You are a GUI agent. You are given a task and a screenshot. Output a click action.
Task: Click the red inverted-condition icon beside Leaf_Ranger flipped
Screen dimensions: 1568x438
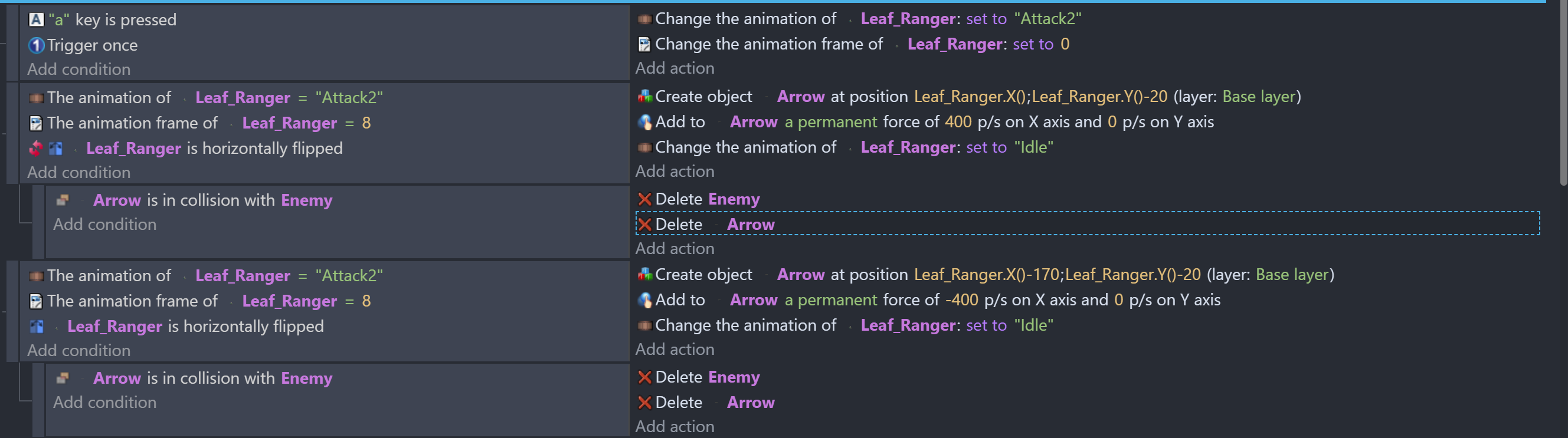pos(36,148)
